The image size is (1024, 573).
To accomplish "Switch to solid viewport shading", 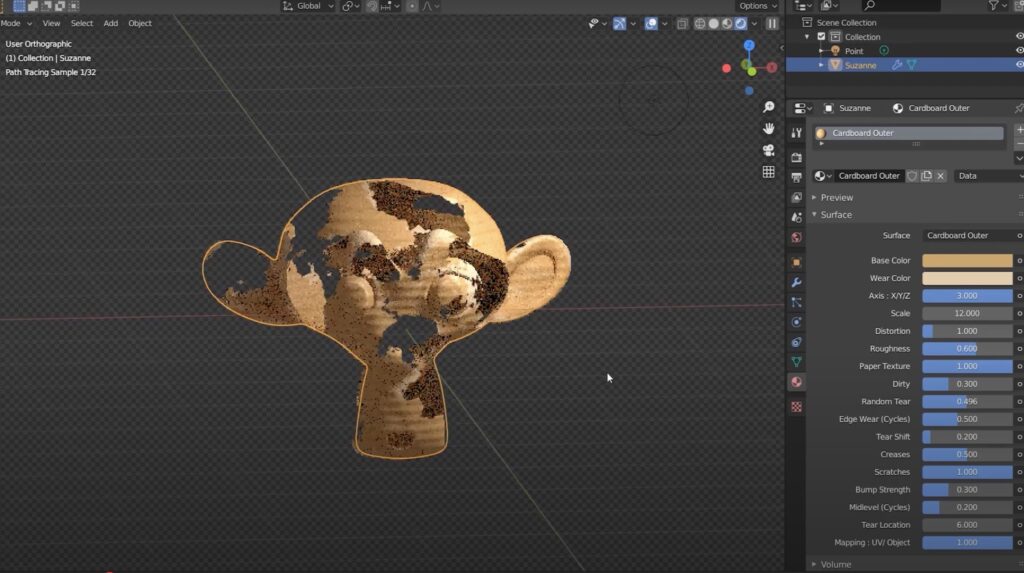I will click(x=714, y=24).
